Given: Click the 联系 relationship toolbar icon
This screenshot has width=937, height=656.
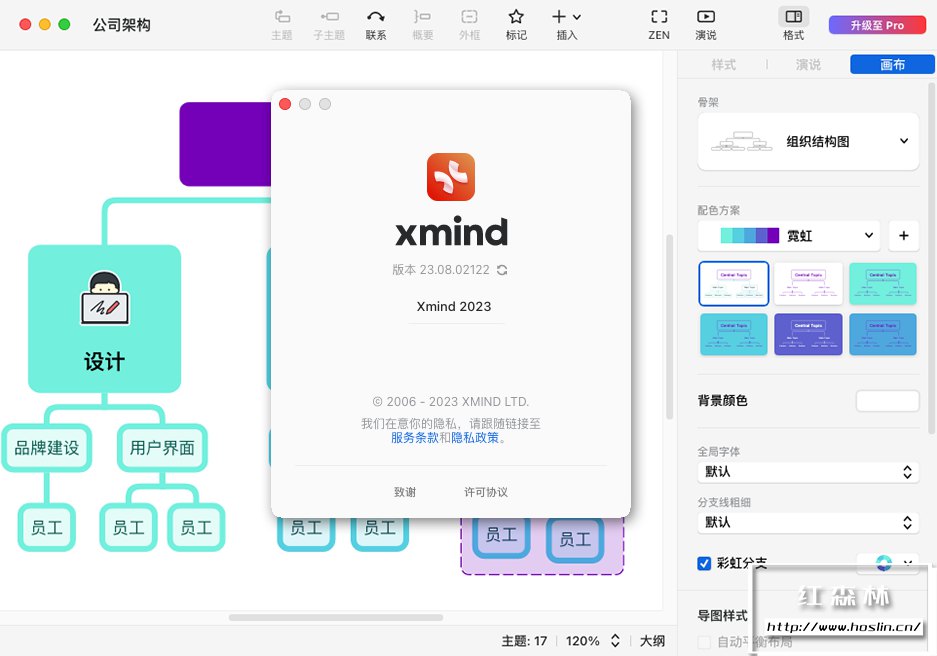Looking at the screenshot, I should coord(375,17).
